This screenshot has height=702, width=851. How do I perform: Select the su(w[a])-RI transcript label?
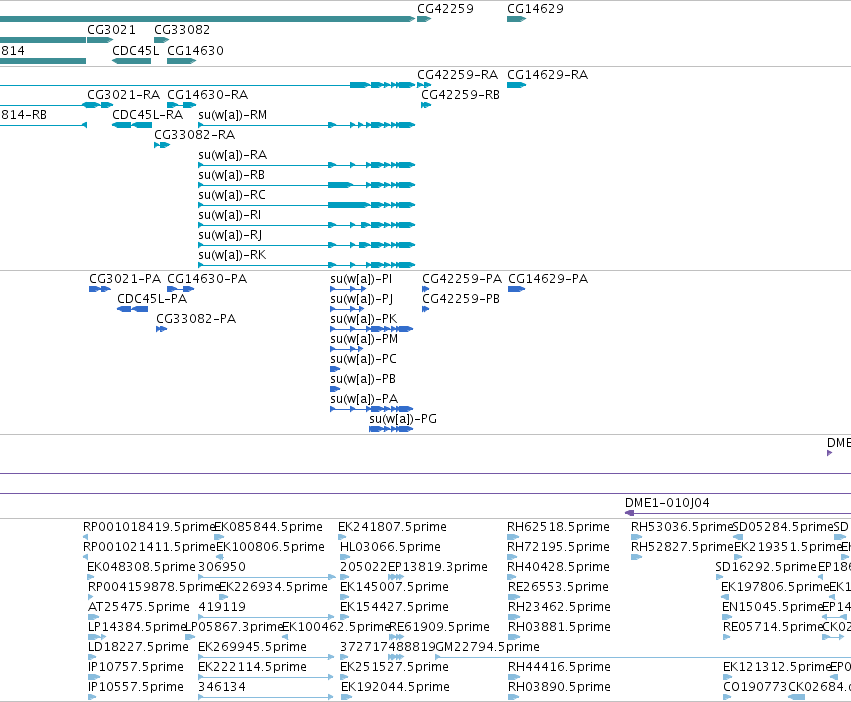coord(230,215)
